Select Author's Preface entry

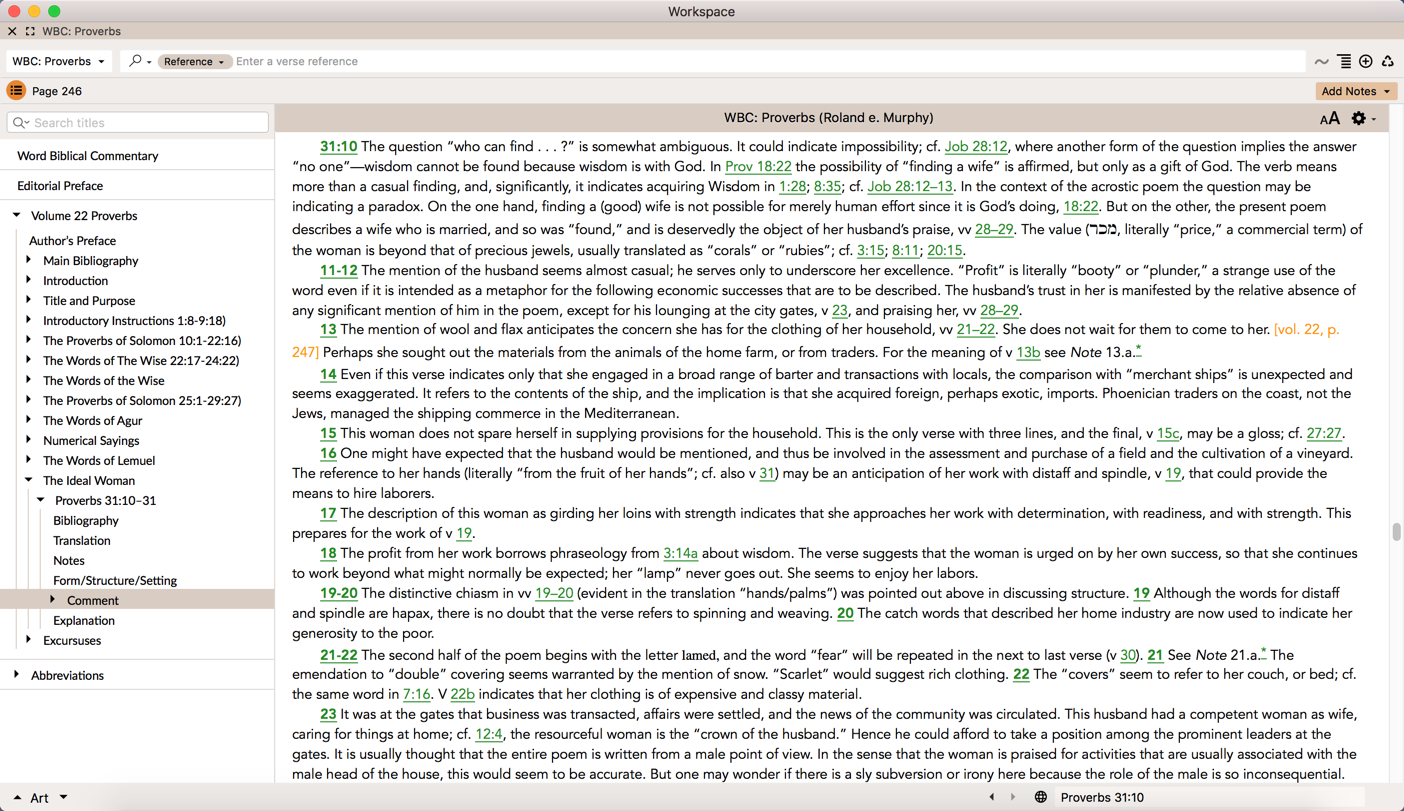click(72, 241)
